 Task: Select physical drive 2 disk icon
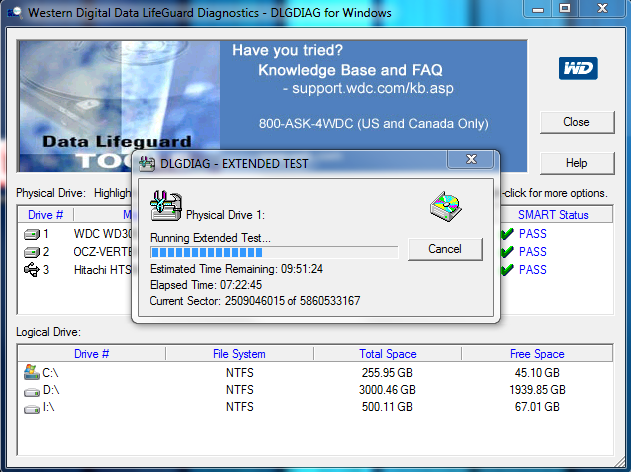coord(32,252)
